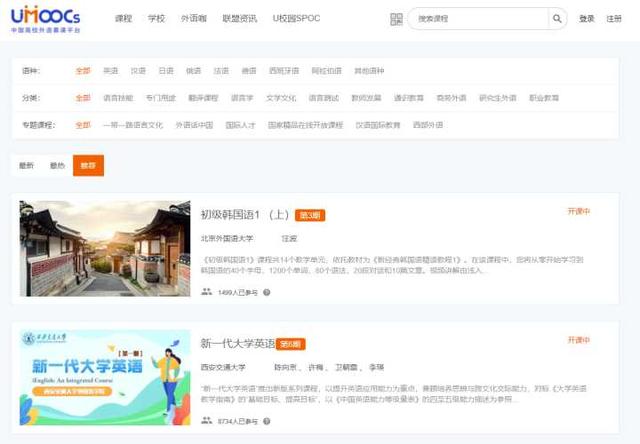This screenshot has width=640, height=444.
Task: Click the 注册 link
Action: click(614, 19)
